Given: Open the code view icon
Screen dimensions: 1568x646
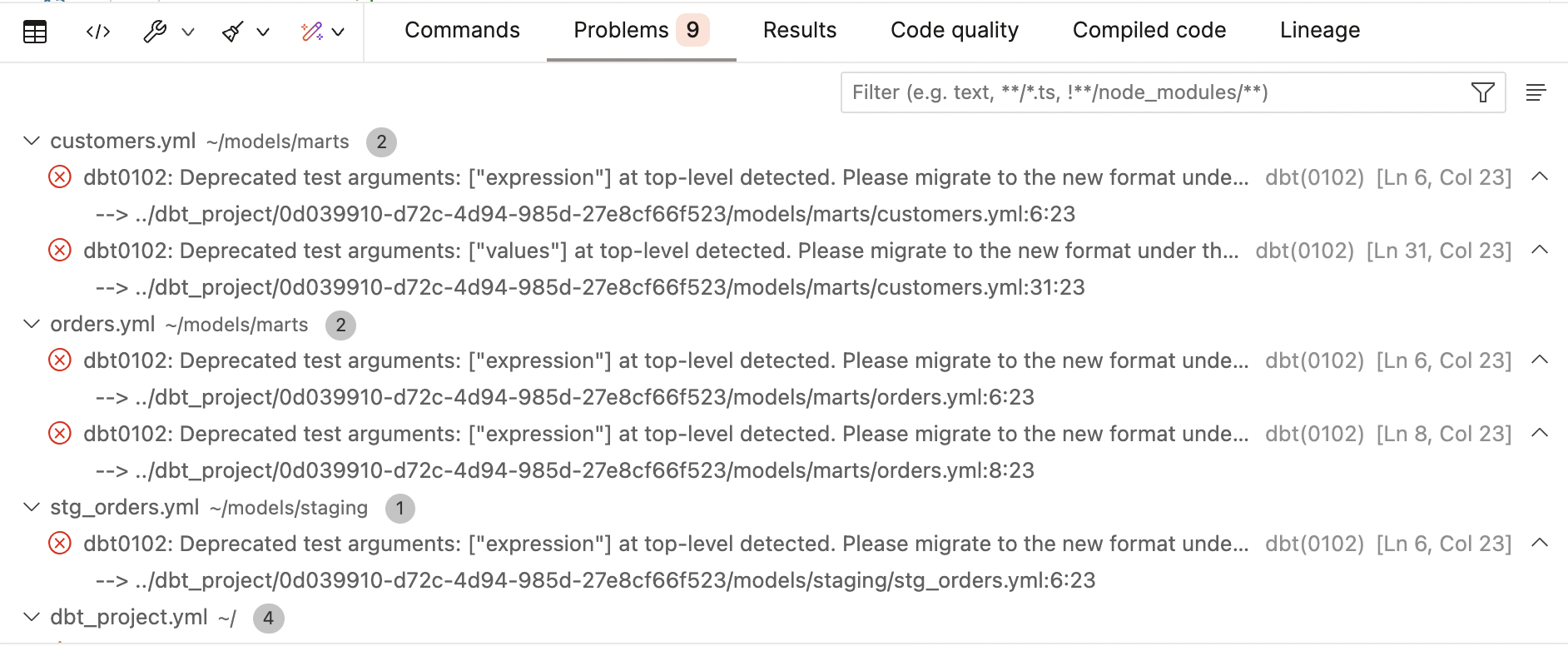Looking at the screenshot, I should (x=97, y=32).
